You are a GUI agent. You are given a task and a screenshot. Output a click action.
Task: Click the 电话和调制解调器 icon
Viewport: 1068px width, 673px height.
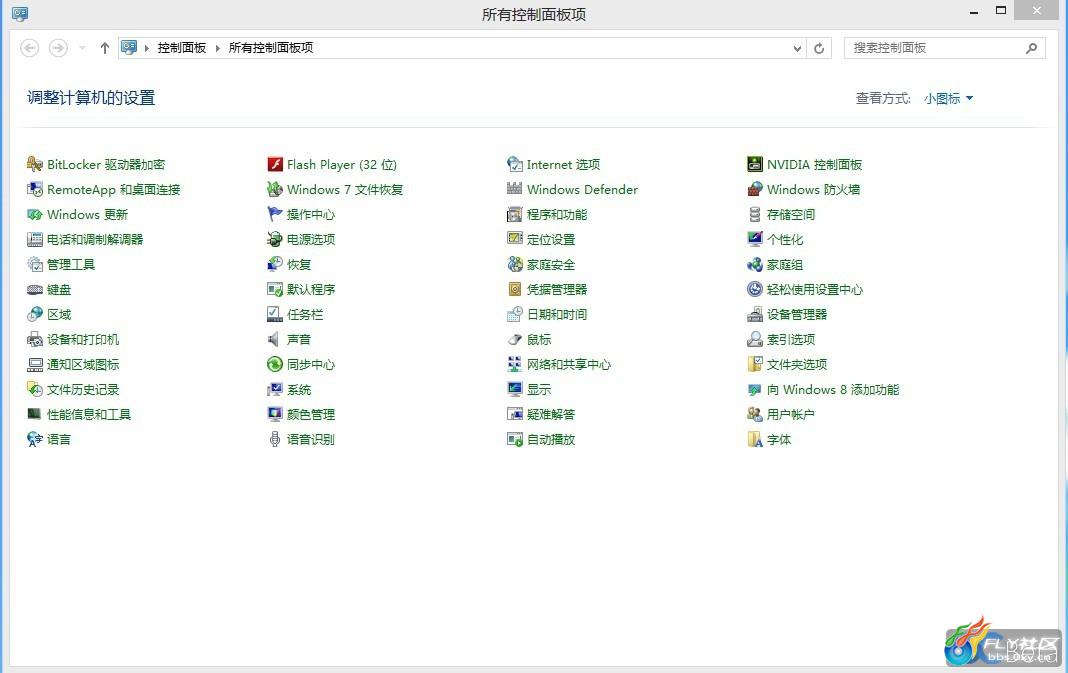35,239
